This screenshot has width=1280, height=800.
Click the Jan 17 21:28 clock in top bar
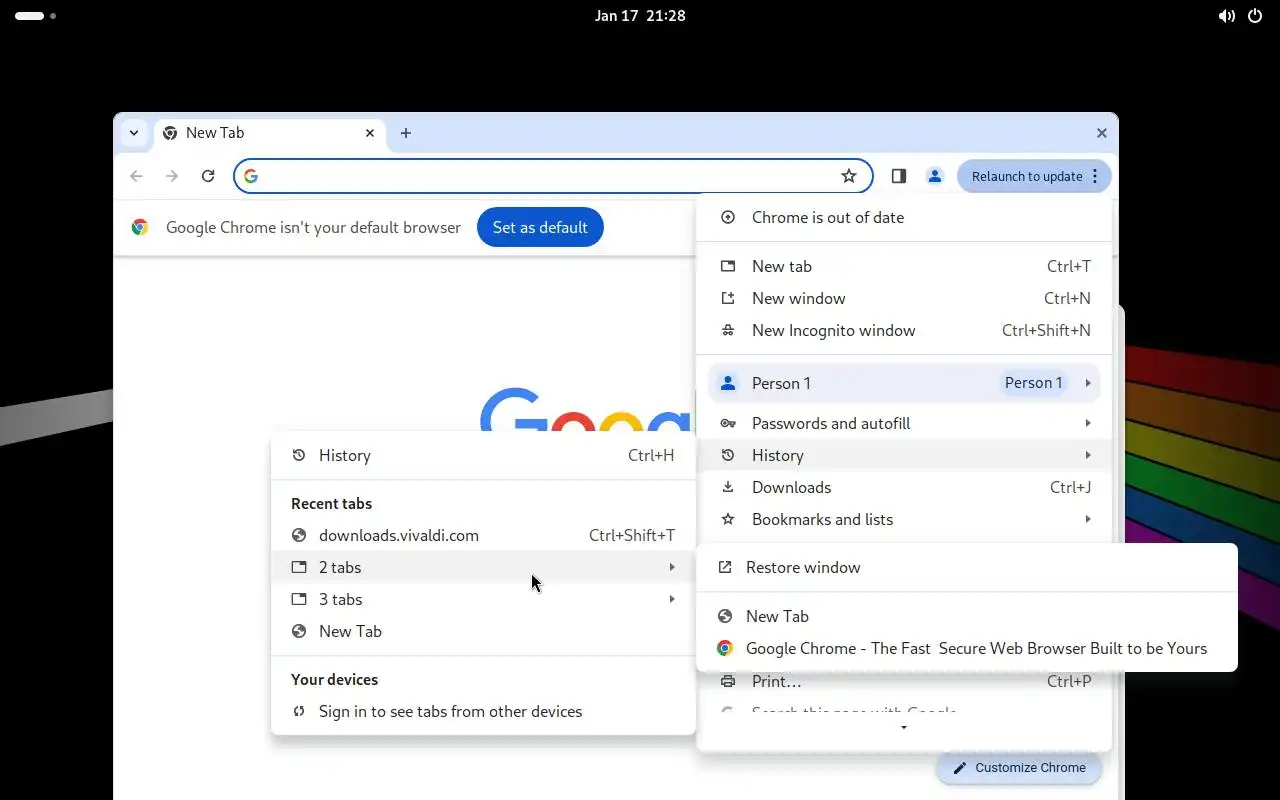tap(640, 16)
